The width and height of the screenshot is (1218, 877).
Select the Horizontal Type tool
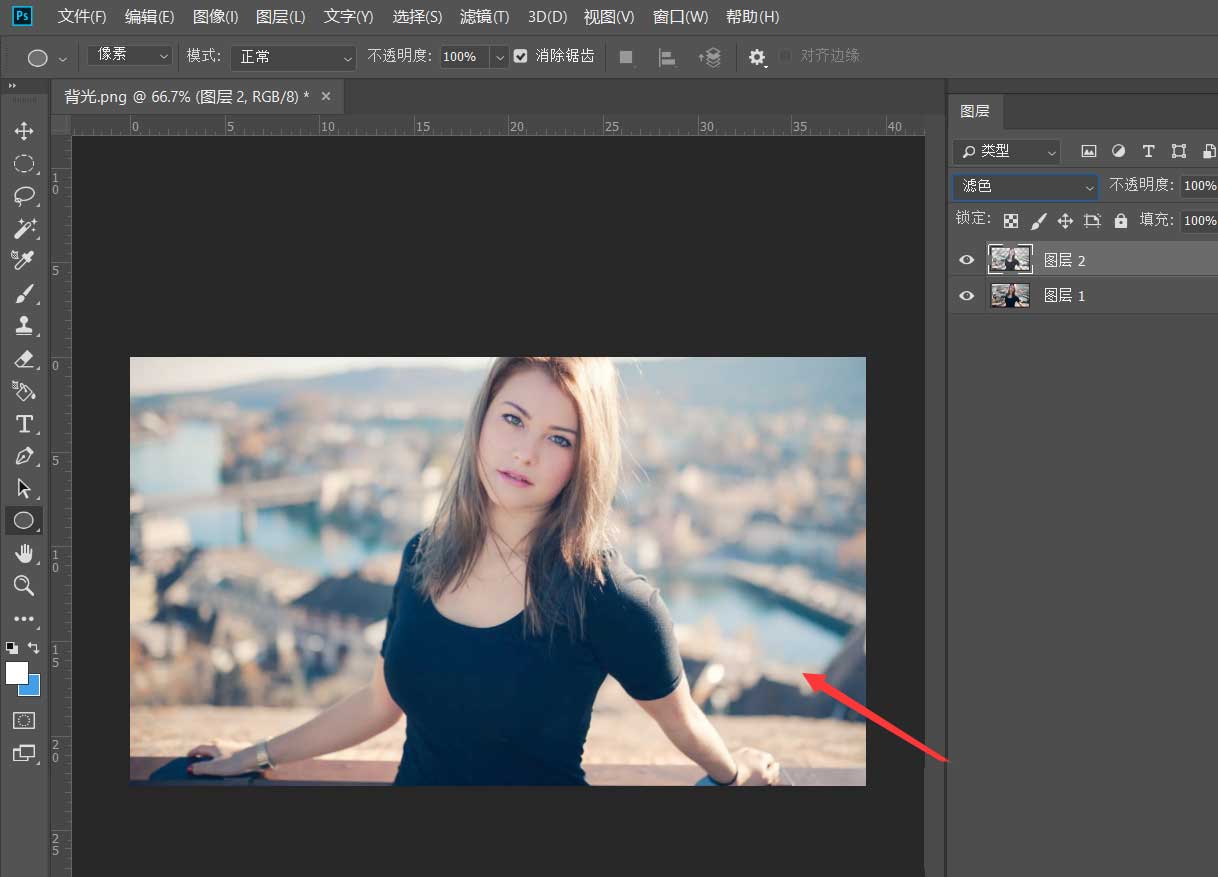click(24, 424)
